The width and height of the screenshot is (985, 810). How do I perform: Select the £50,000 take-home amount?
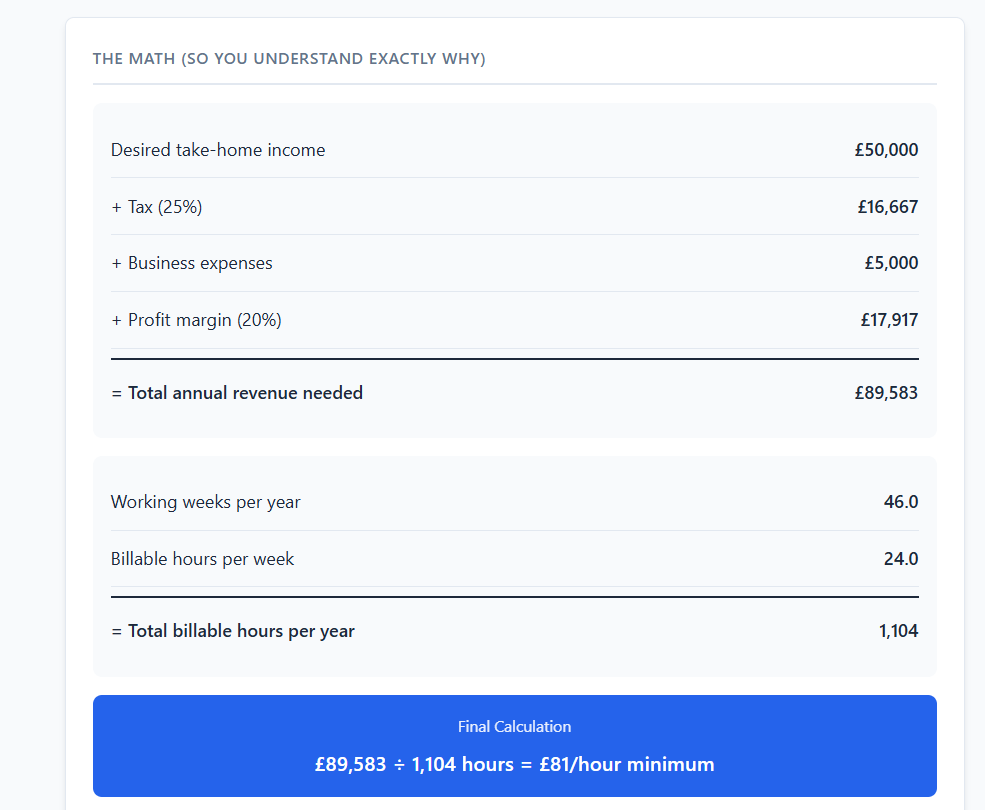886,150
